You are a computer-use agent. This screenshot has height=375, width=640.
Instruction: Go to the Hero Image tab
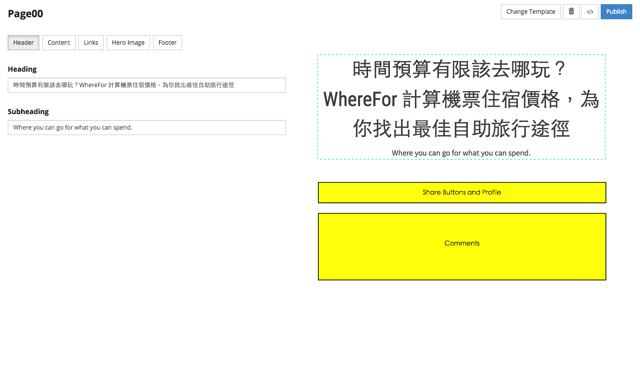[x=128, y=42]
